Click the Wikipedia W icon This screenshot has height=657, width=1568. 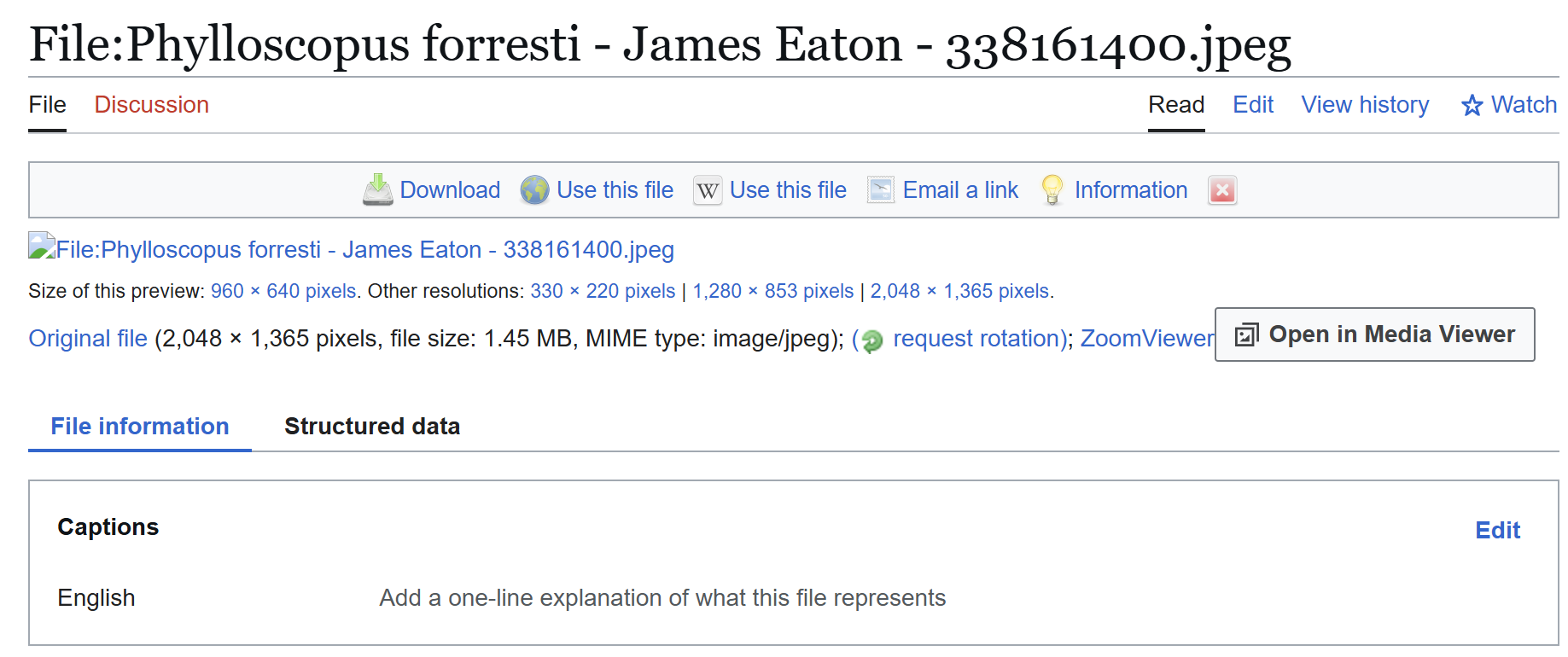point(708,189)
